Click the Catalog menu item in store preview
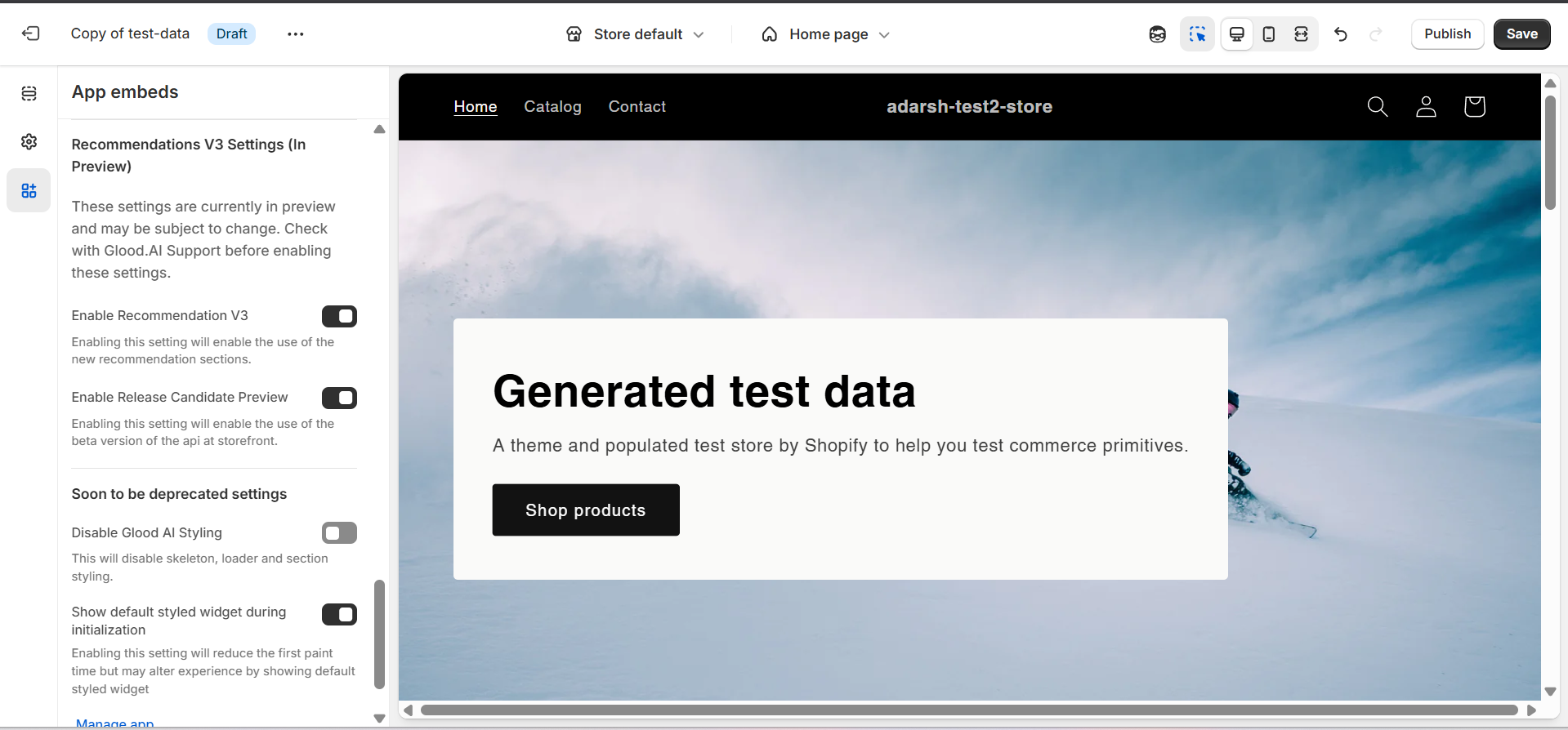The height and width of the screenshot is (730, 1568). click(552, 106)
